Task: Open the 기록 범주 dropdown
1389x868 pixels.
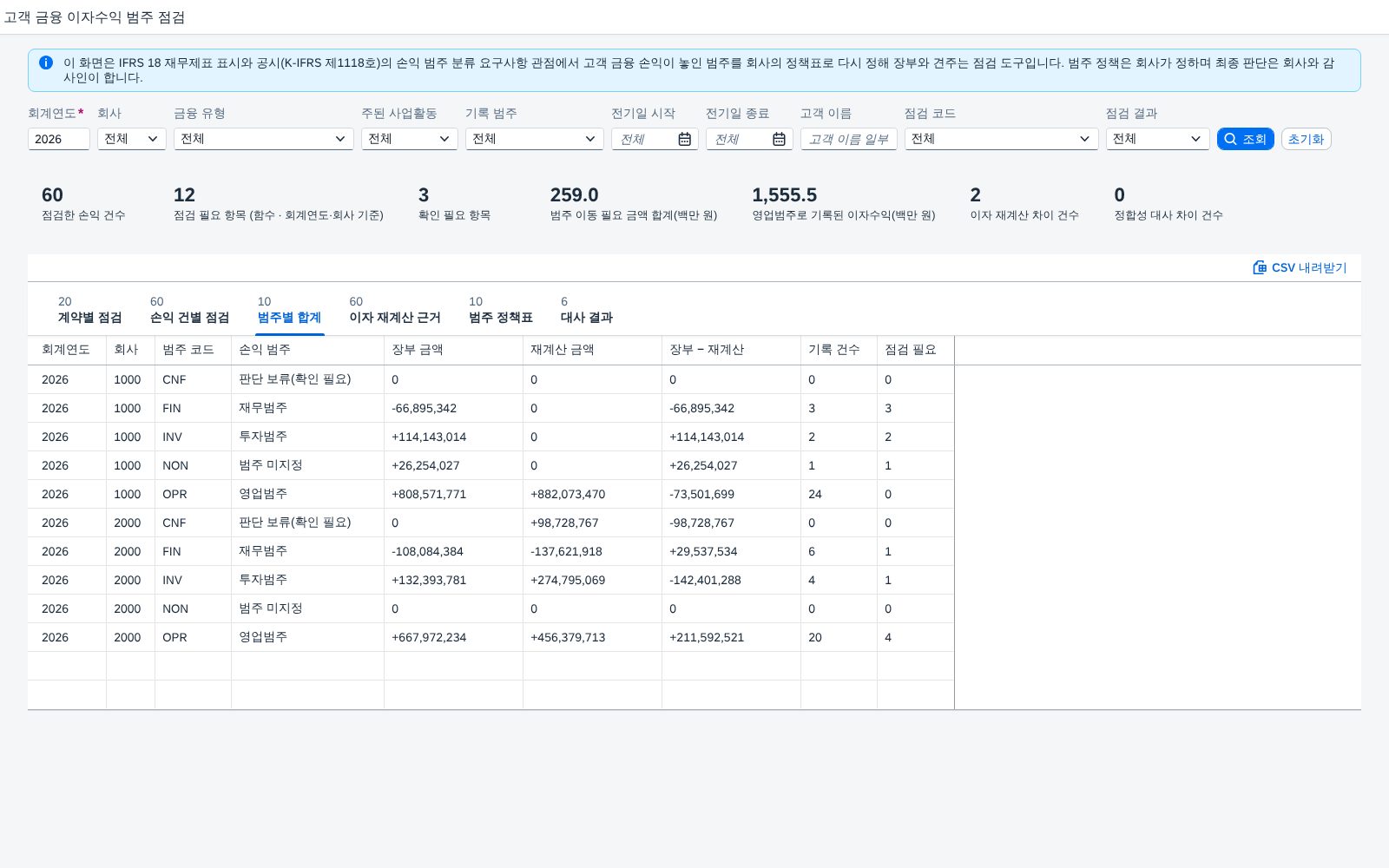Action: [535, 139]
